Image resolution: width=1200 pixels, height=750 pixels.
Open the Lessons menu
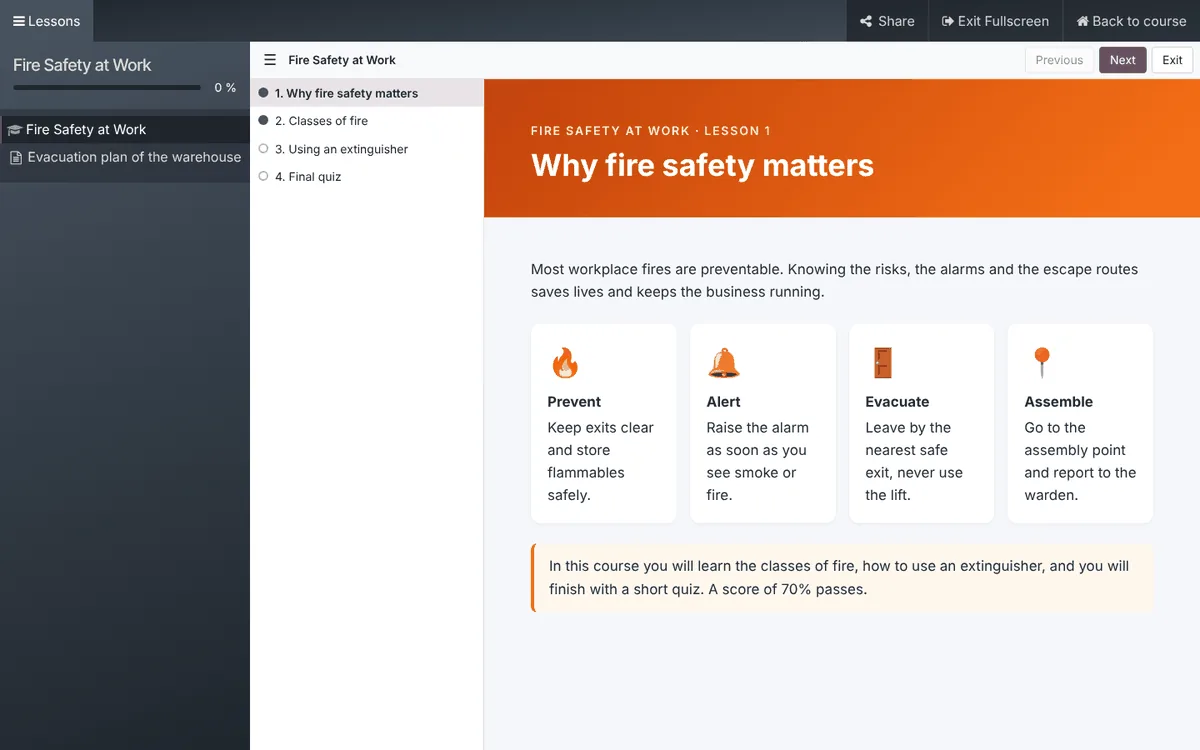point(47,21)
